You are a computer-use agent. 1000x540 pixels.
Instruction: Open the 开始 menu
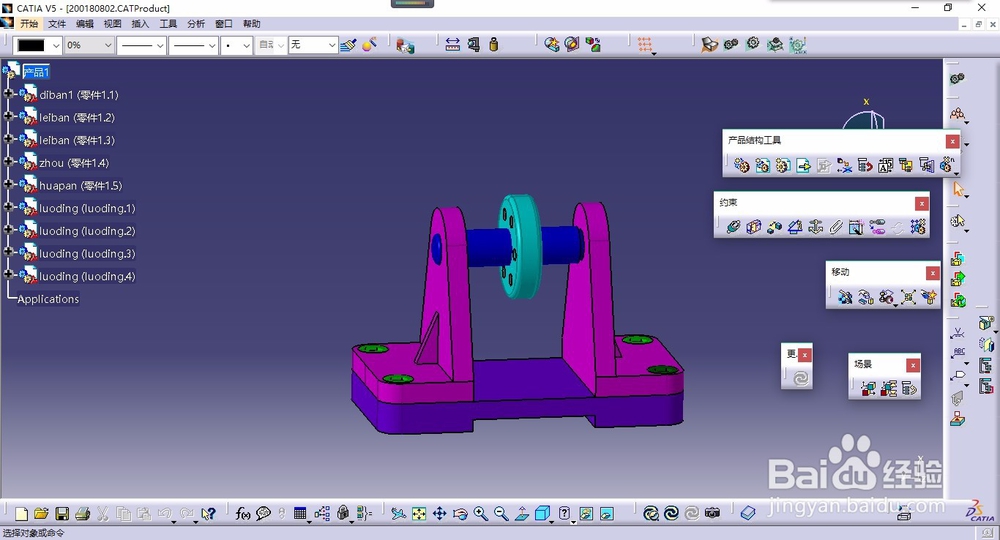[29, 24]
